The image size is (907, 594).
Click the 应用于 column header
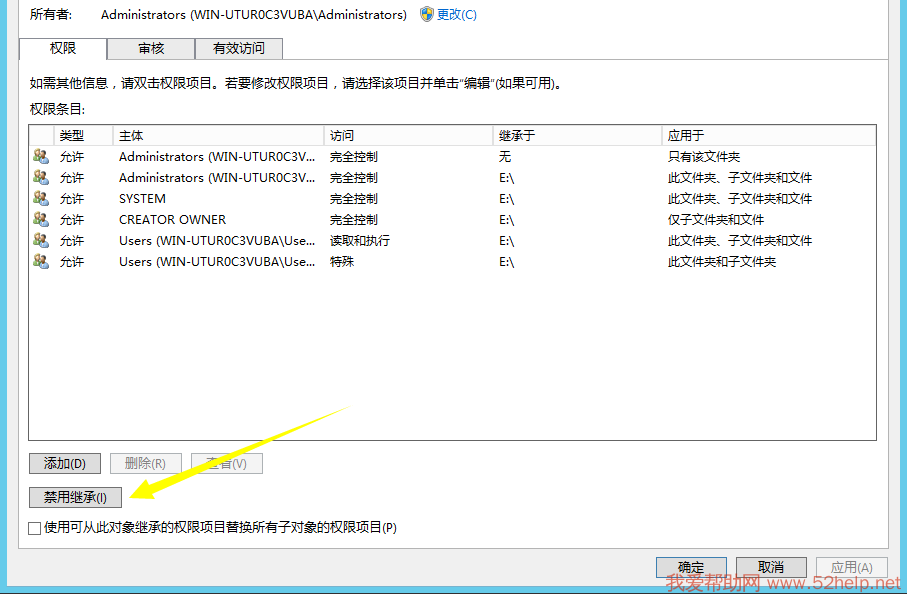768,135
